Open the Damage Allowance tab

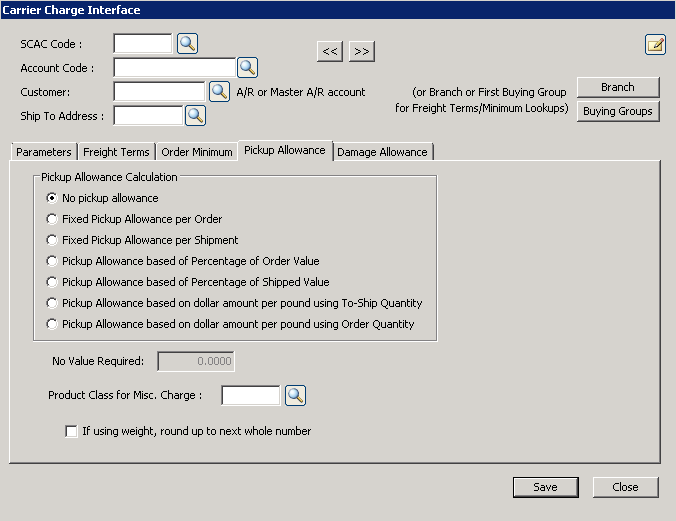pos(382,152)
